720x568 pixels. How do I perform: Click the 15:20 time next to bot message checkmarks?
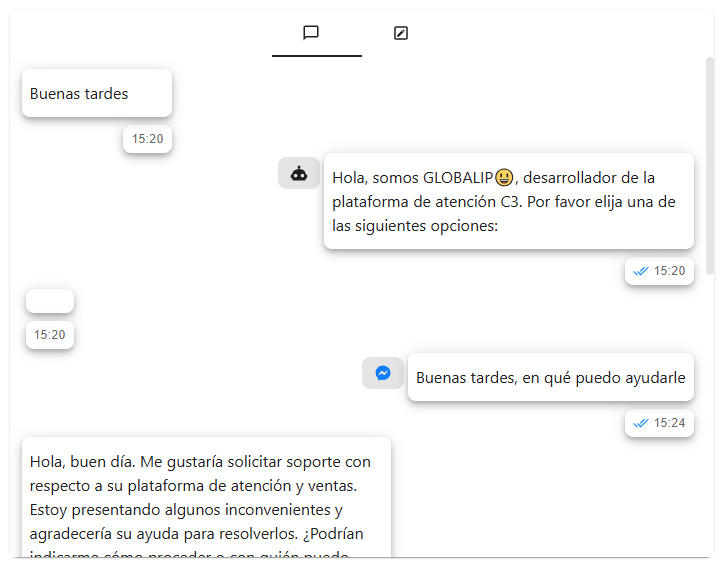tap(669, 271)
